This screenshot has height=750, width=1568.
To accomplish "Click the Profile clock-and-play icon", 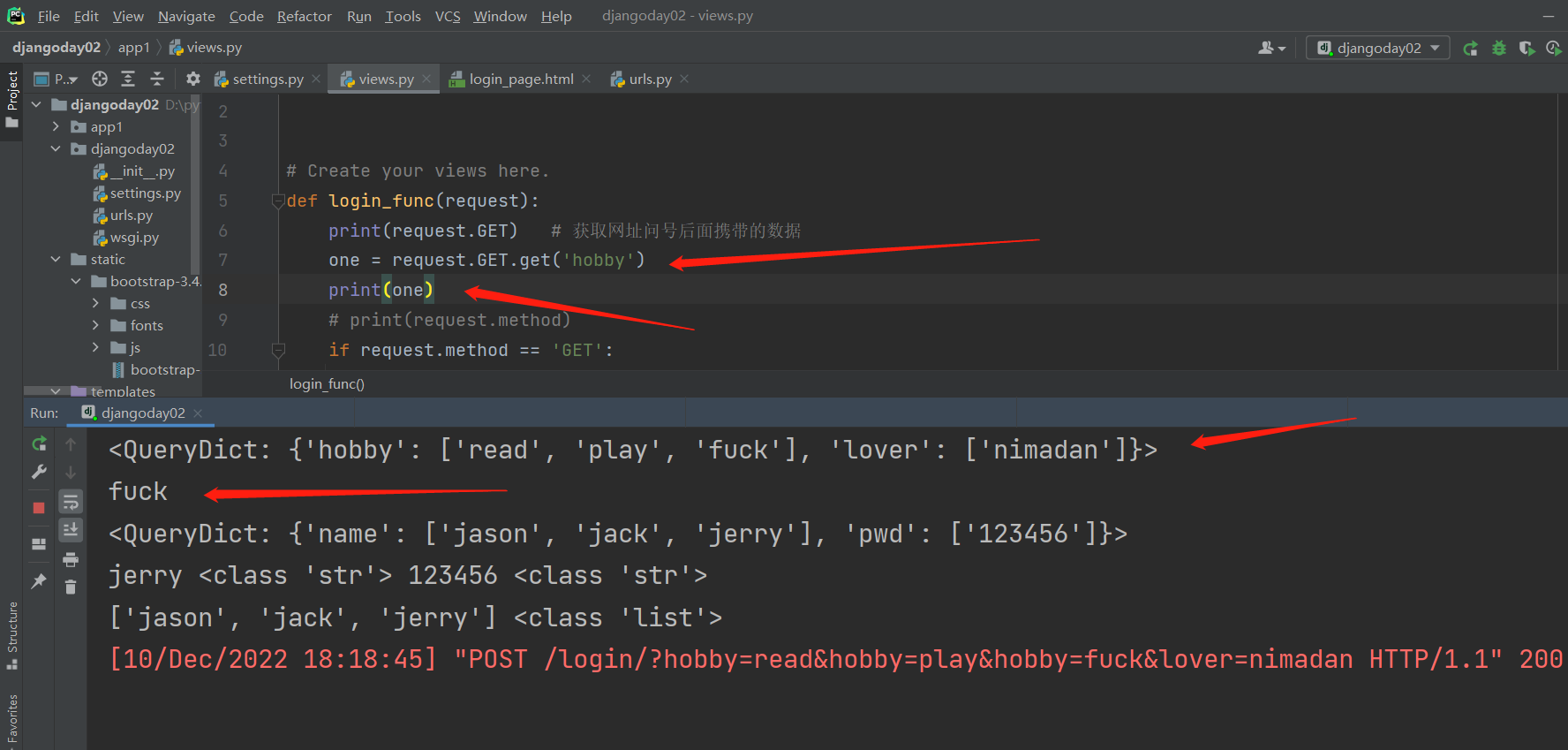I will (x=1554, y=49).
